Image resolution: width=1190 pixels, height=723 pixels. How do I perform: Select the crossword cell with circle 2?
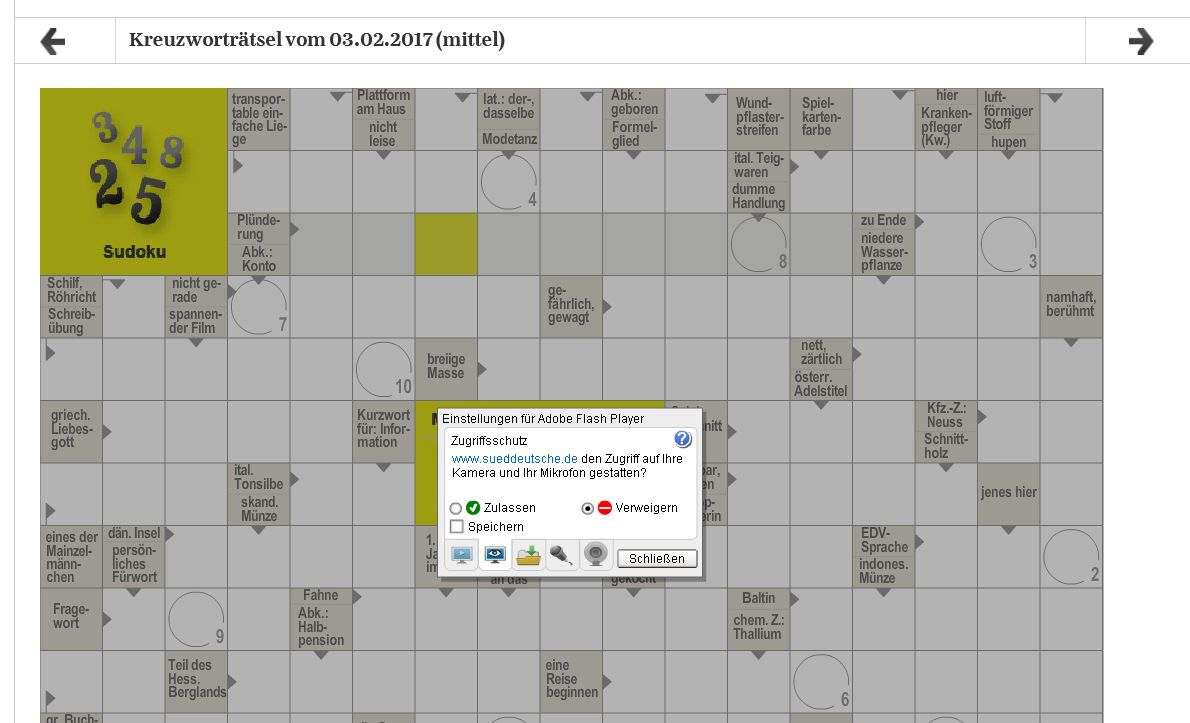[x=1071, y=557]
